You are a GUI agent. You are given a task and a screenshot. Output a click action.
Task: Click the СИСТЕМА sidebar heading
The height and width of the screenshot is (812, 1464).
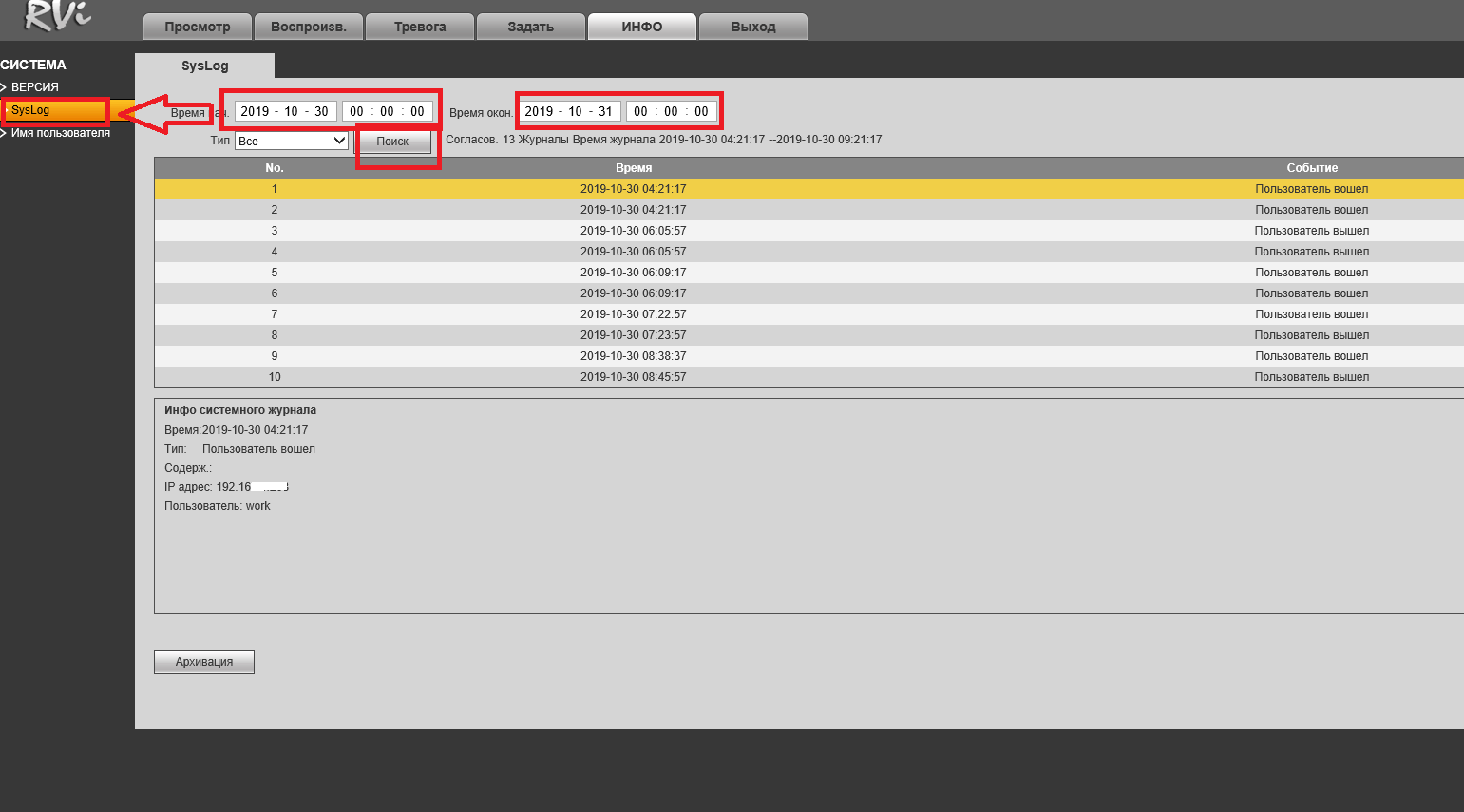33,65
